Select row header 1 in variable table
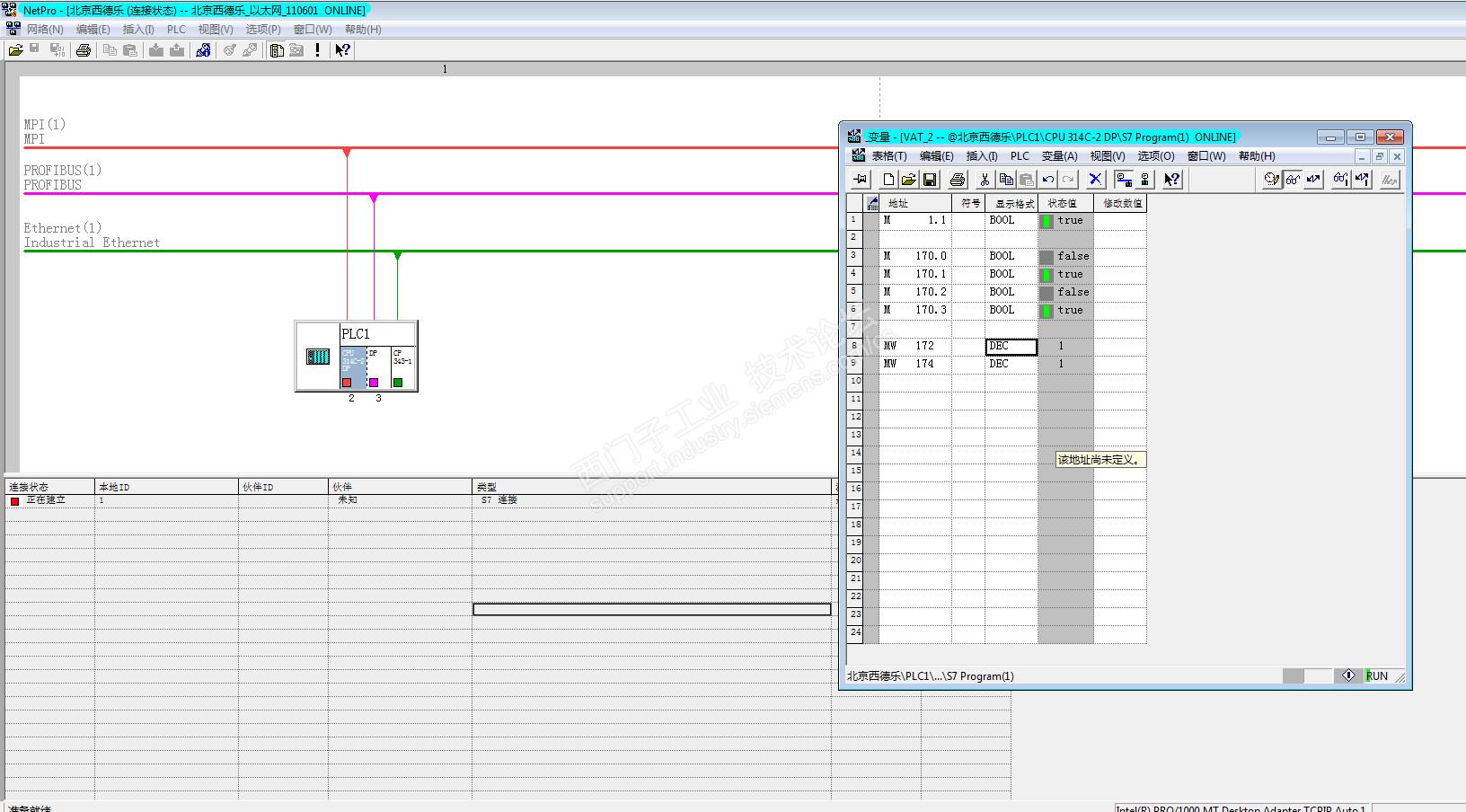This screenshot has height=812, width=1466. pos(854,221)
